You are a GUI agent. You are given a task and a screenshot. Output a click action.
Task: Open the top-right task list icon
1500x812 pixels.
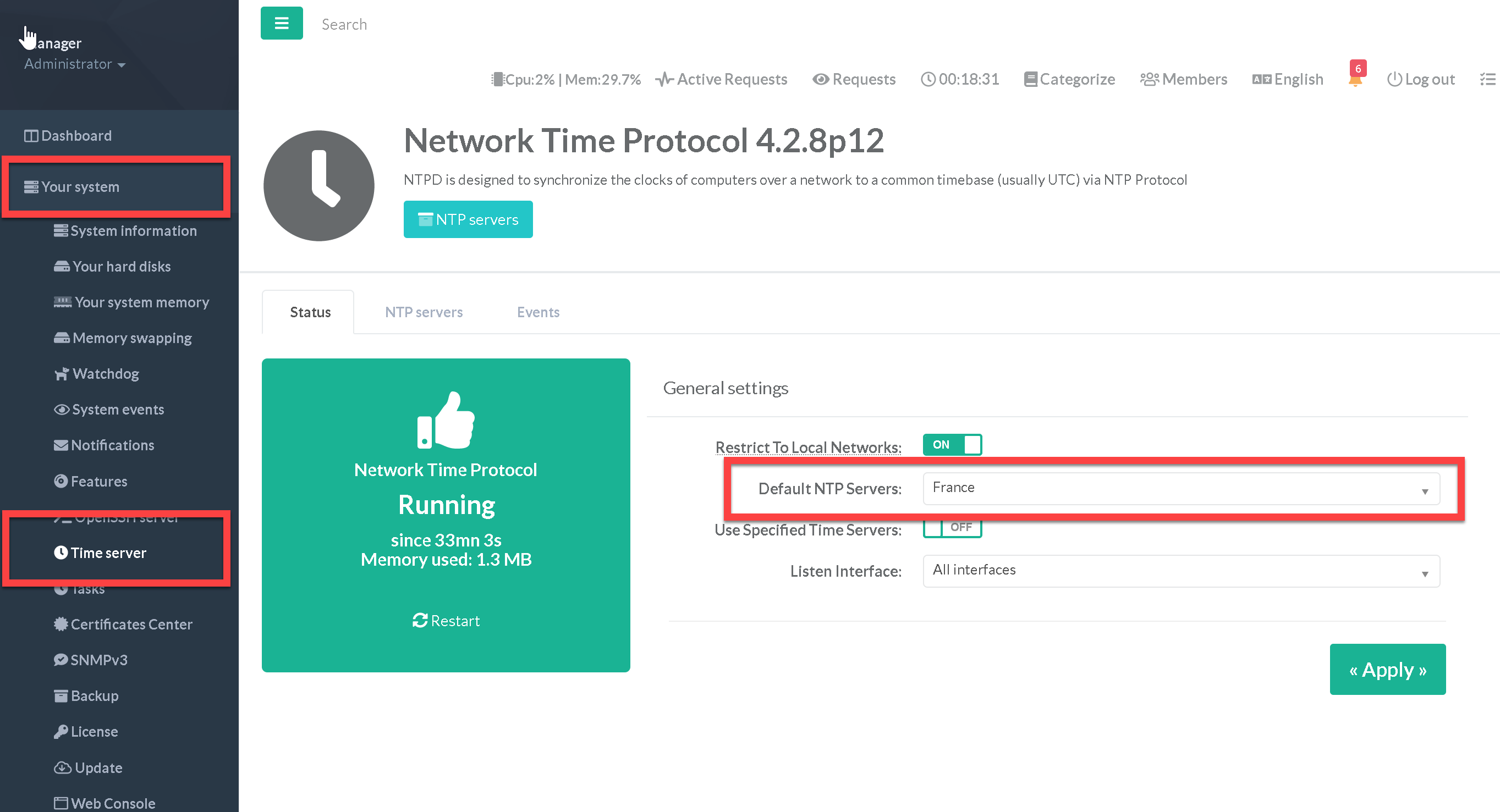coord(1488,79)
